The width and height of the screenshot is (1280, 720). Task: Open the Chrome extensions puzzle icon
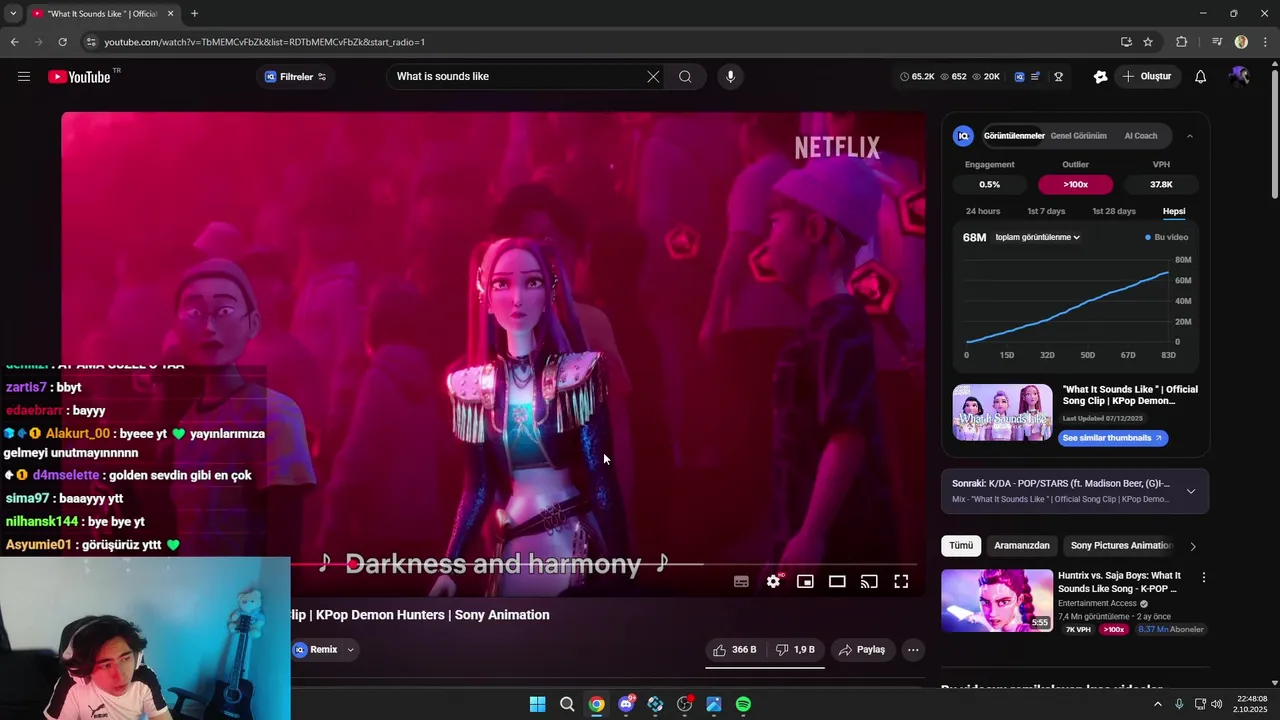pyautogui.click(x=1182, y=42)
